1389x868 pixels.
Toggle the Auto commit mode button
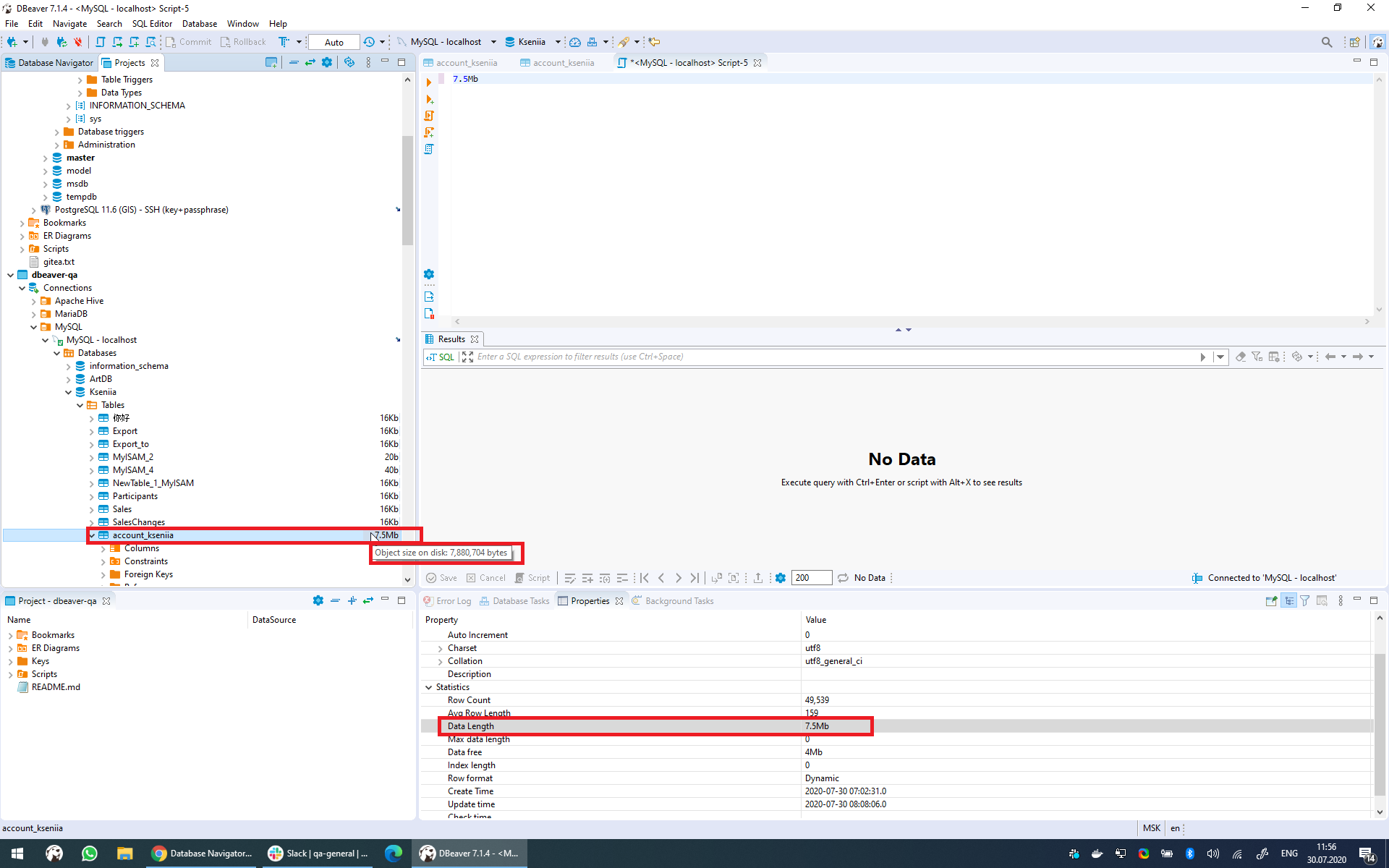(x=333, y=41)
